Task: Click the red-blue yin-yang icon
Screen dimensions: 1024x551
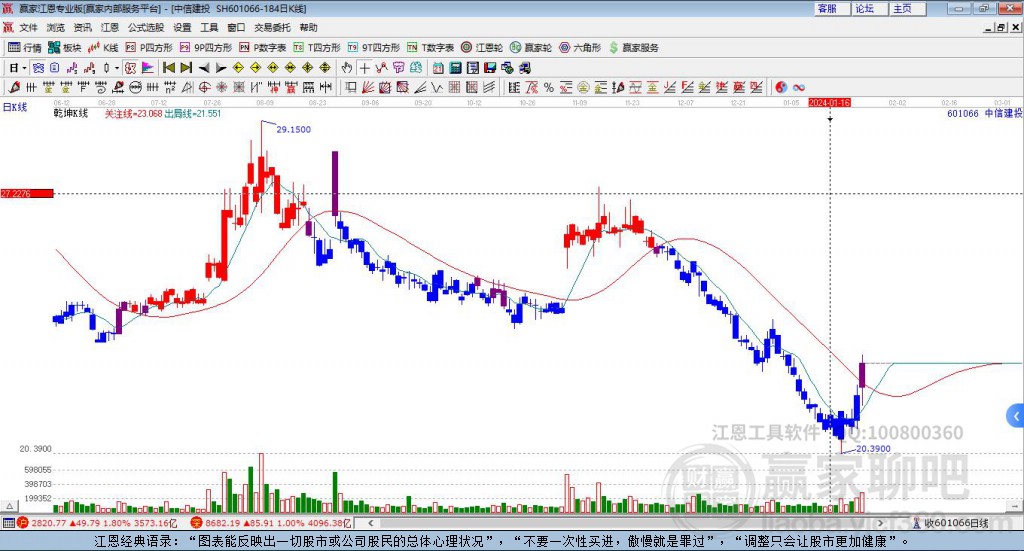Action: [781, 87]
